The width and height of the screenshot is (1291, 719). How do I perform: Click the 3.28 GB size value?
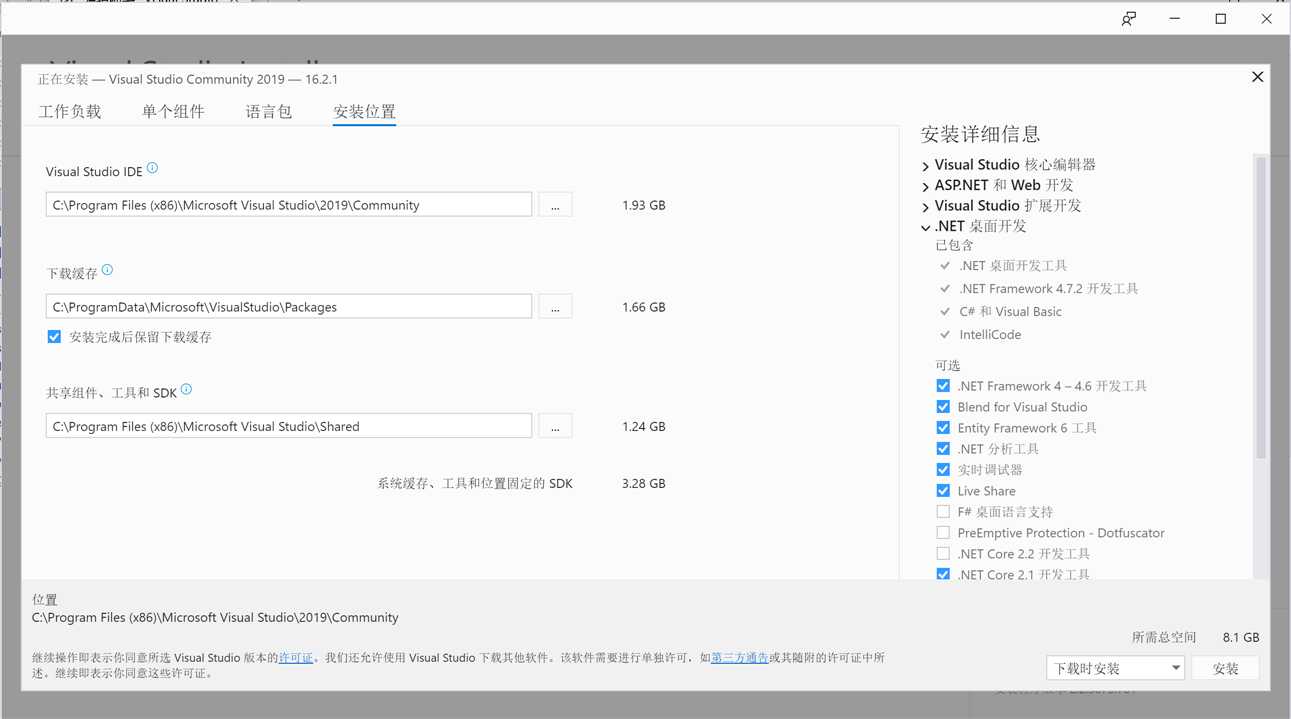click(644, 483)
